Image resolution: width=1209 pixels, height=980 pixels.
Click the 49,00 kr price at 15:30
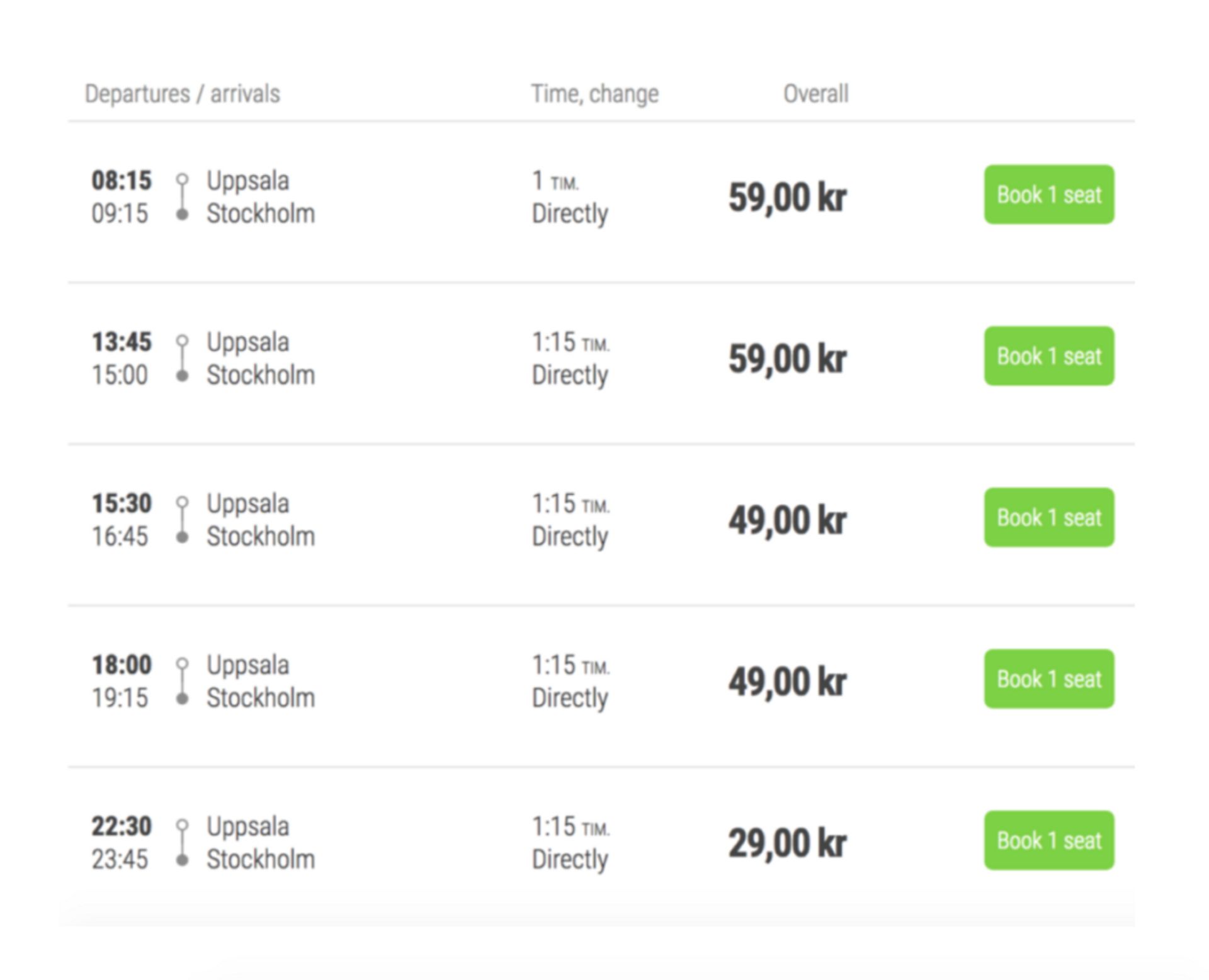pos(787,521)
